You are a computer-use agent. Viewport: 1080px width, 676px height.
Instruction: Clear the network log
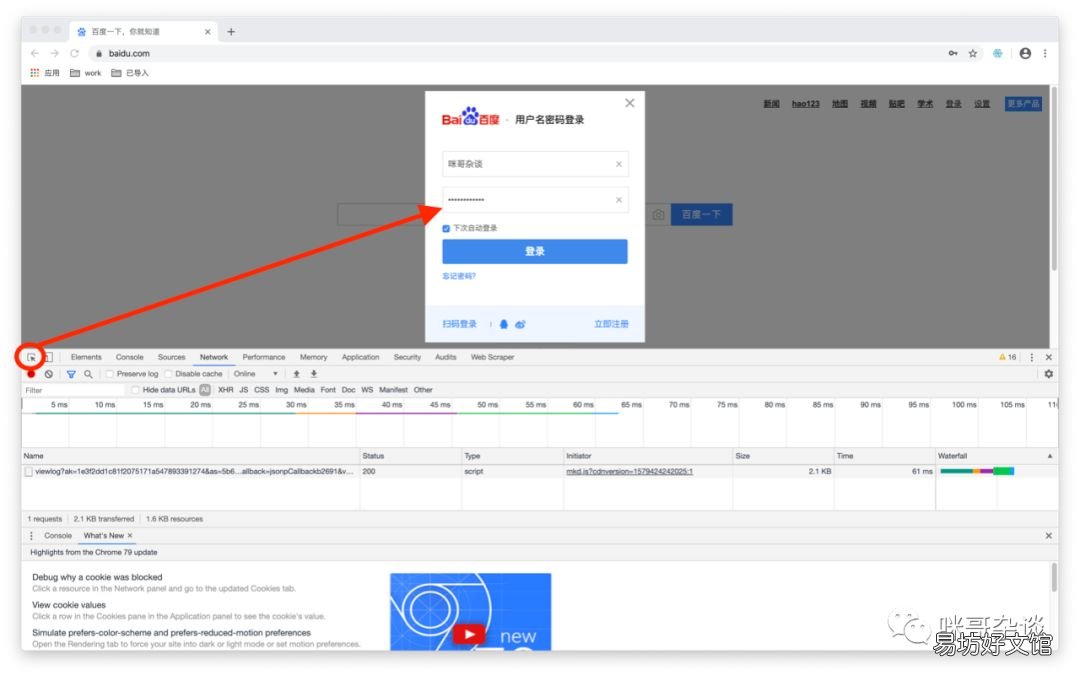pos(48,374)
